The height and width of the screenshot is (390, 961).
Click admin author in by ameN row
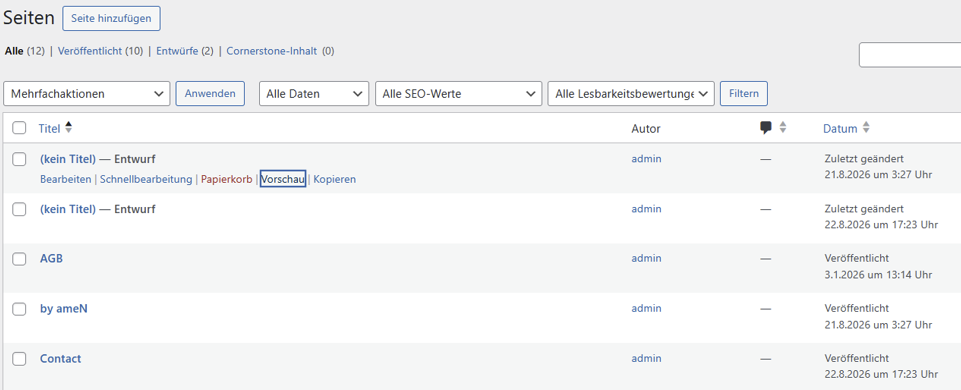(647, 308)
